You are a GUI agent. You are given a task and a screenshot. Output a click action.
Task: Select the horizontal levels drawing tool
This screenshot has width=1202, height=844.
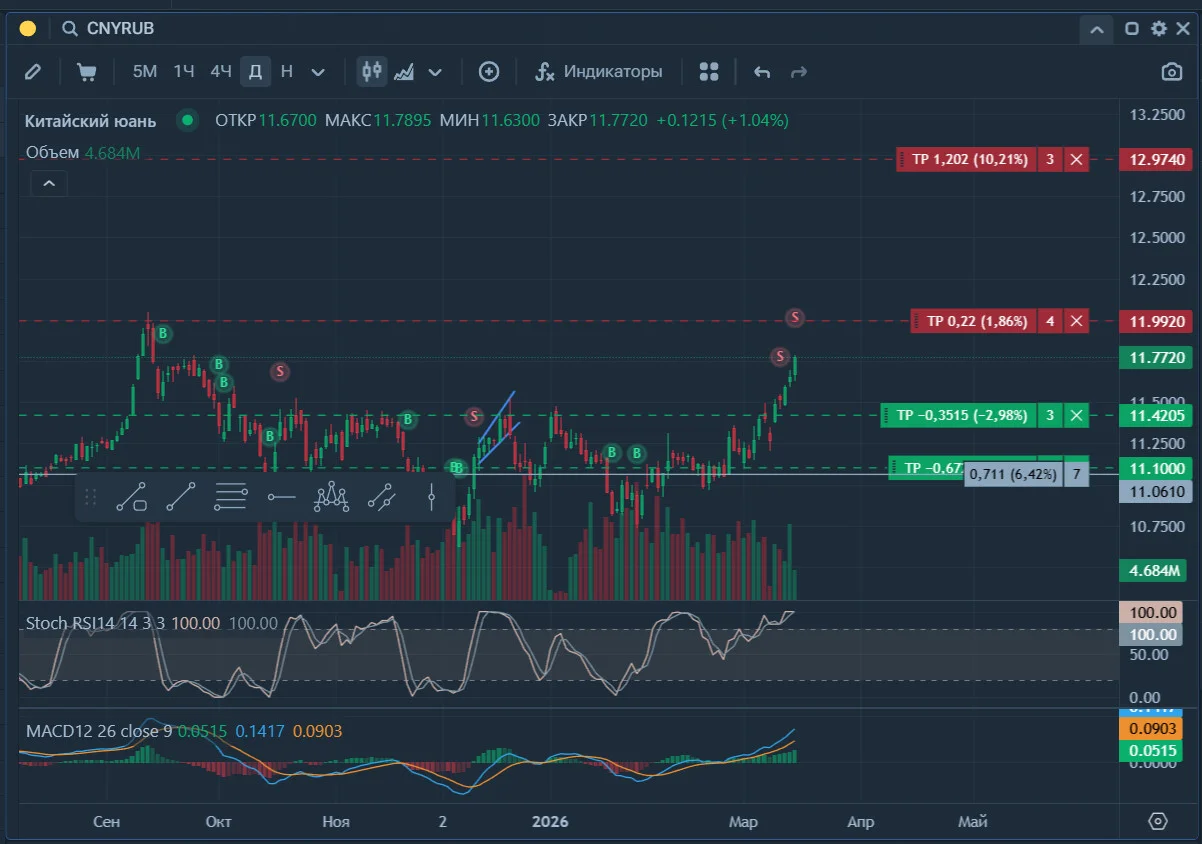point(231,496)
